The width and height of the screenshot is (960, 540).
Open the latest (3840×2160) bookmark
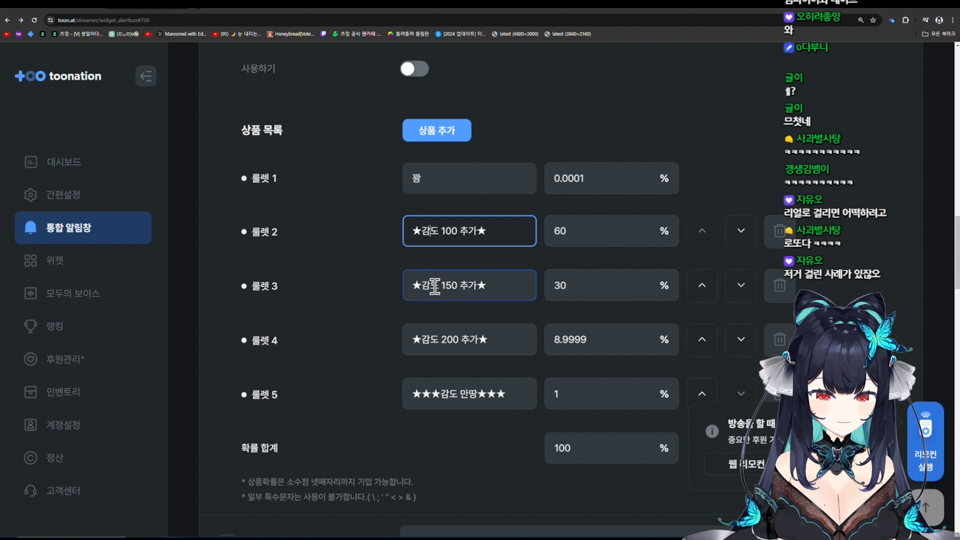point(568,34)
